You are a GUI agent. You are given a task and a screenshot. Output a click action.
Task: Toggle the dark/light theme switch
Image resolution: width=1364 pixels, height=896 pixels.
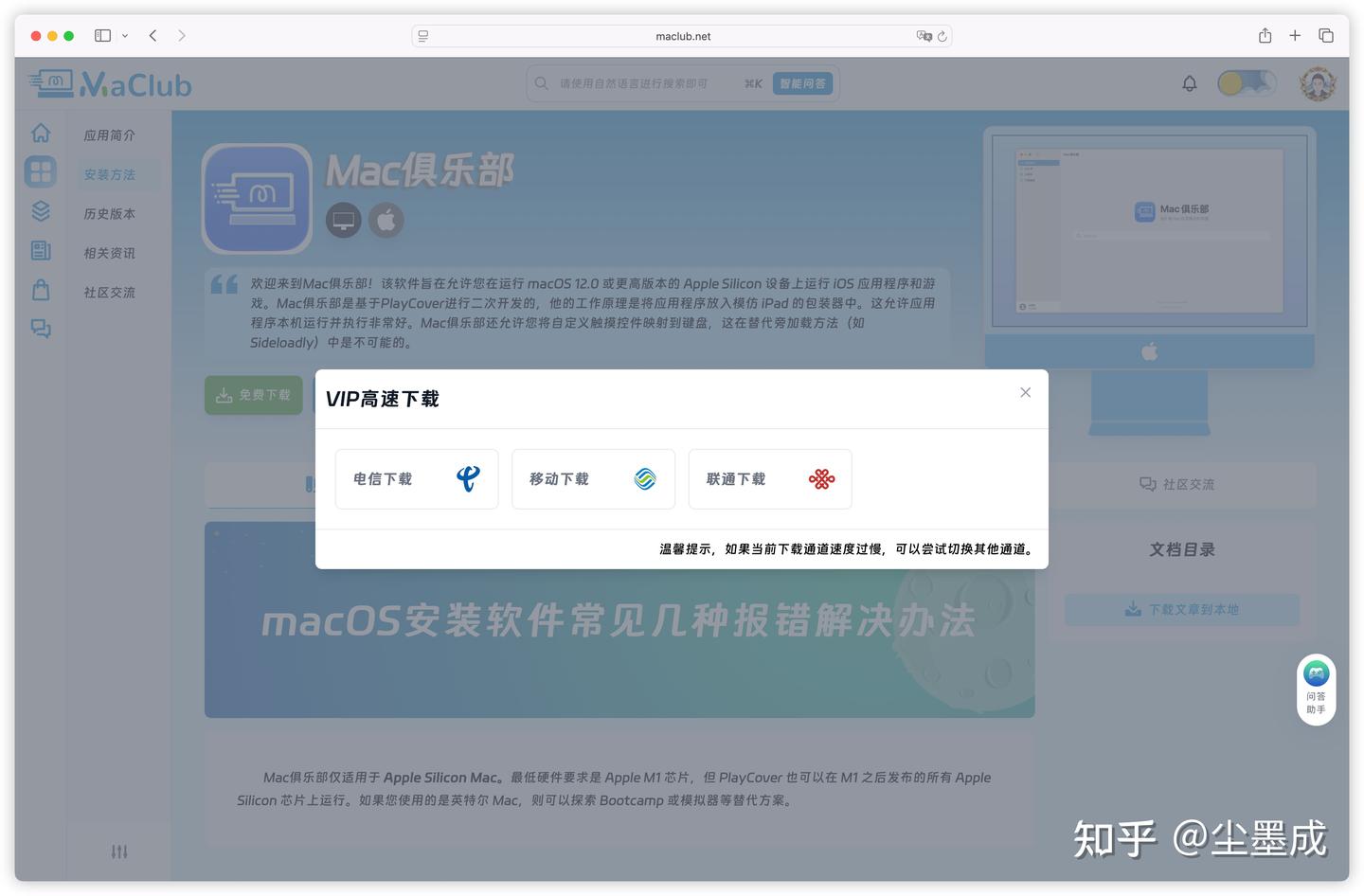click(1247, 83)
